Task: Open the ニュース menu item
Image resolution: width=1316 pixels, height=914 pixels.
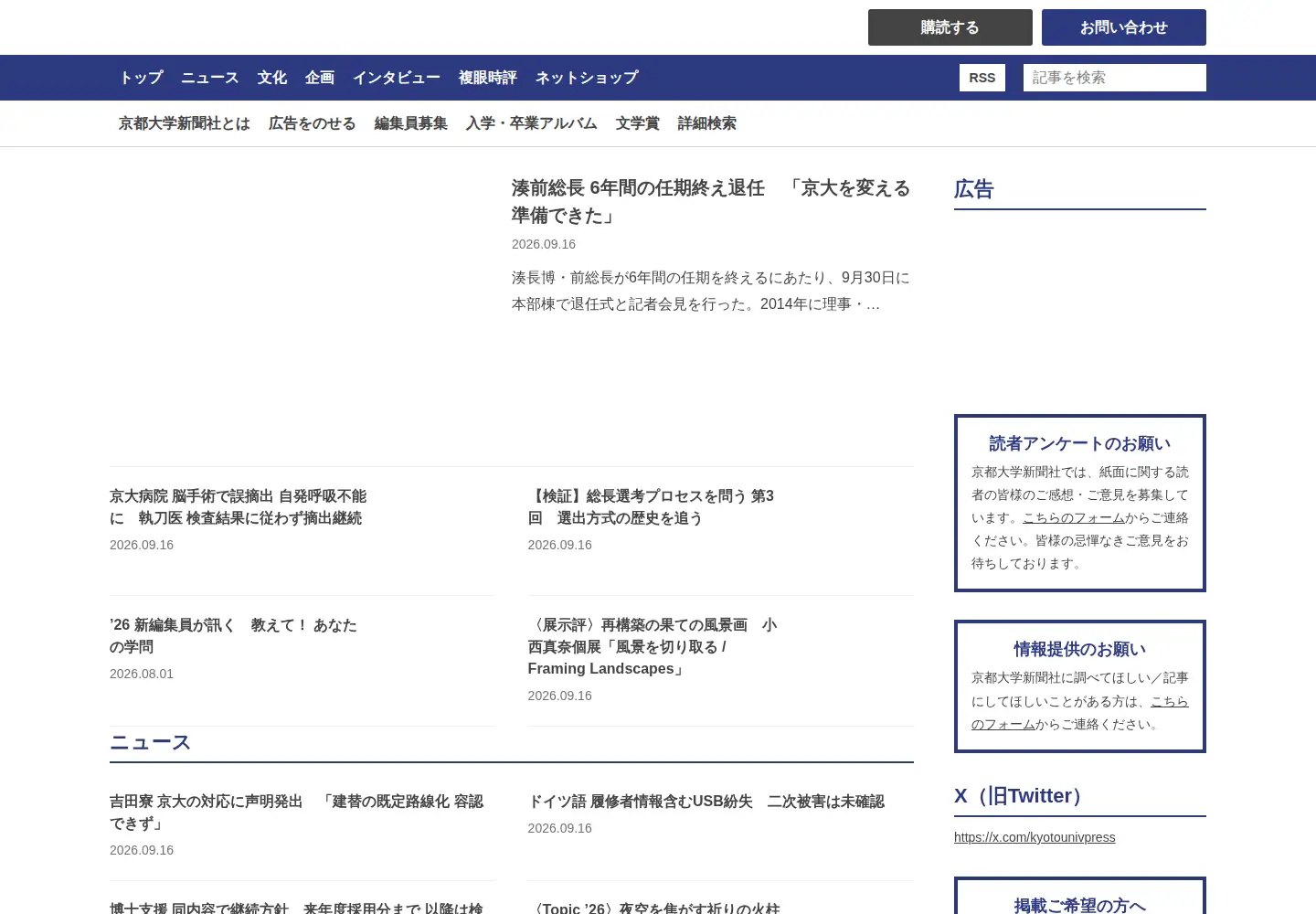Action: click(x=210, y=78)
